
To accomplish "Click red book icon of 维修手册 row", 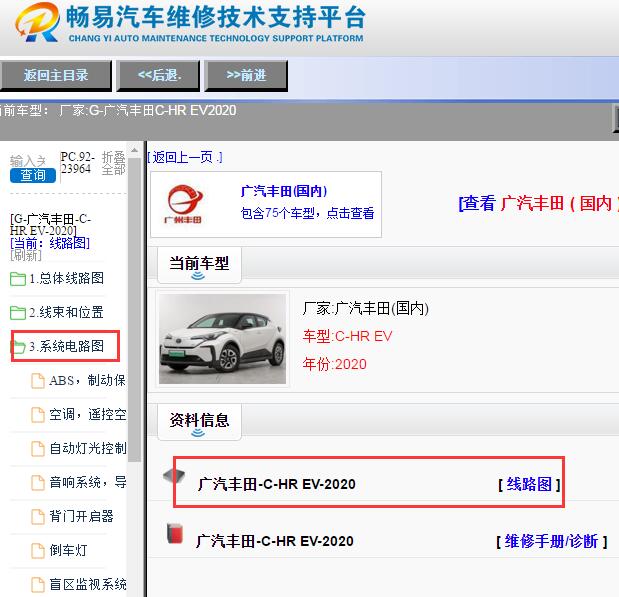I will tap(175, 533).
